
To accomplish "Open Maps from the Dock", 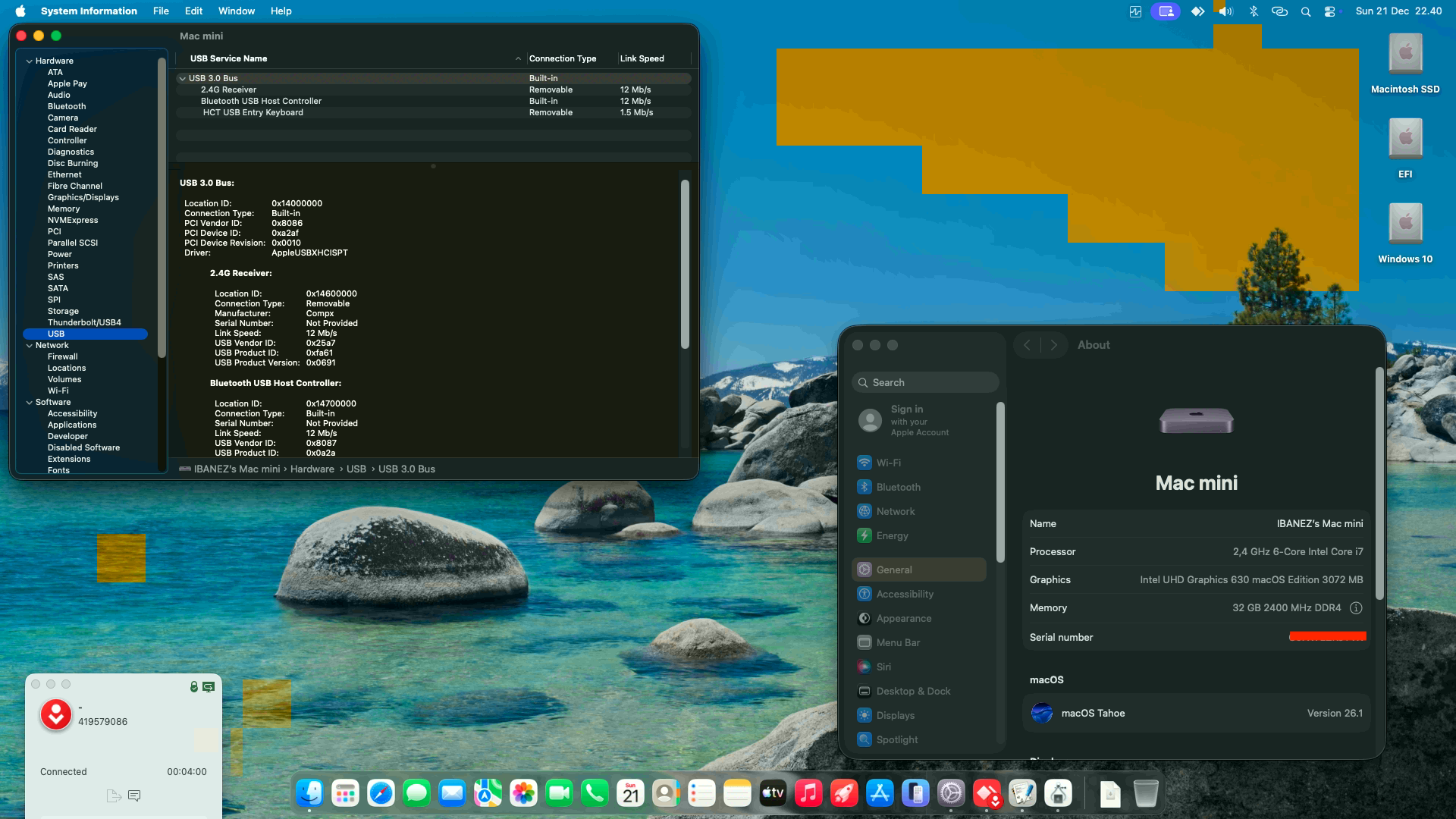I will 488,794.
